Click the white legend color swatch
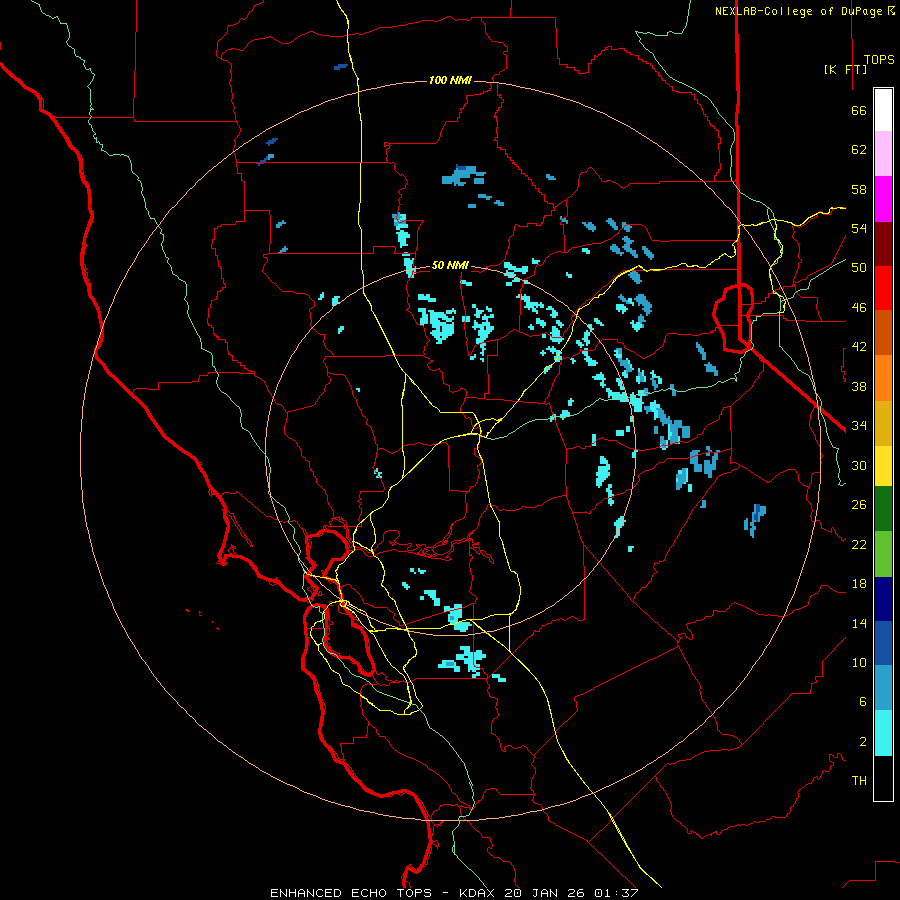This screenshot has width=900, height=900. point(883,110)
